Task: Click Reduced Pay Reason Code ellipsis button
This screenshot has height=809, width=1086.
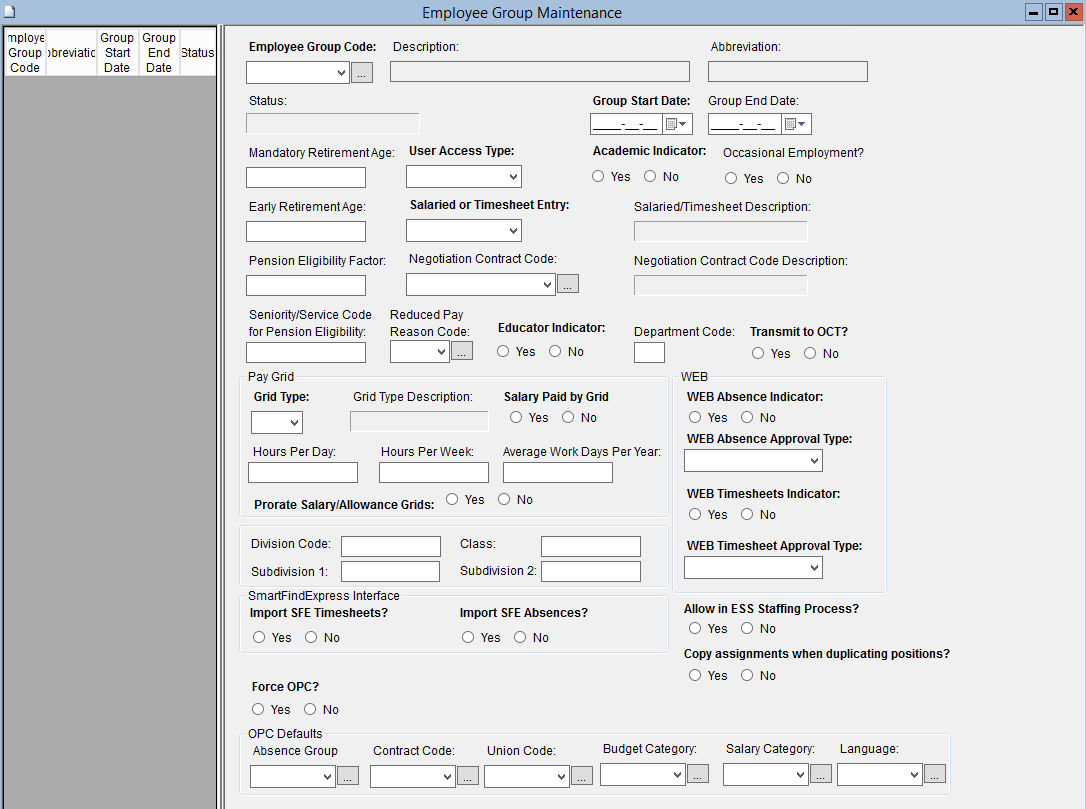Action: click(462, 351)
